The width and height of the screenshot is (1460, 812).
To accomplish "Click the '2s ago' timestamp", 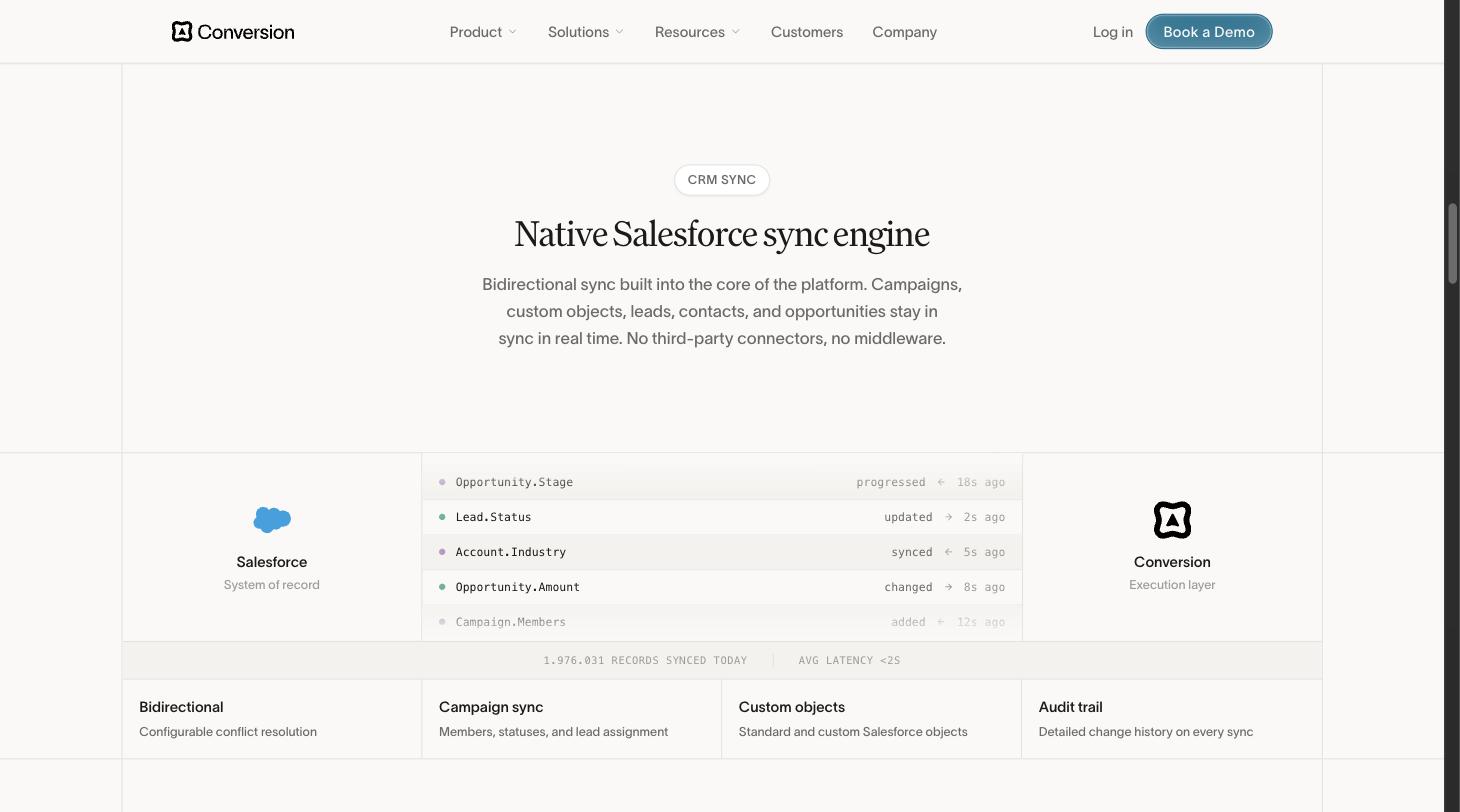I will point(984,517).
